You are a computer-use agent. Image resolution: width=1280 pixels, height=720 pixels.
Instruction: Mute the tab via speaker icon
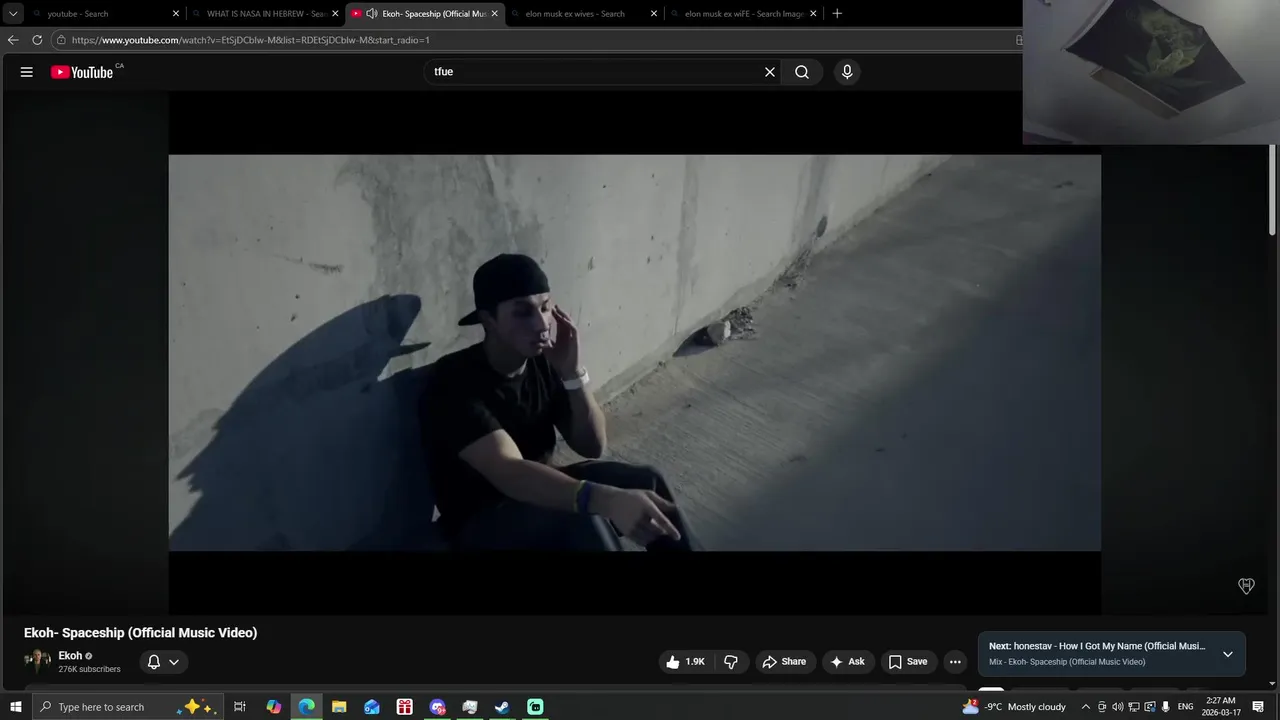(372, 14)
